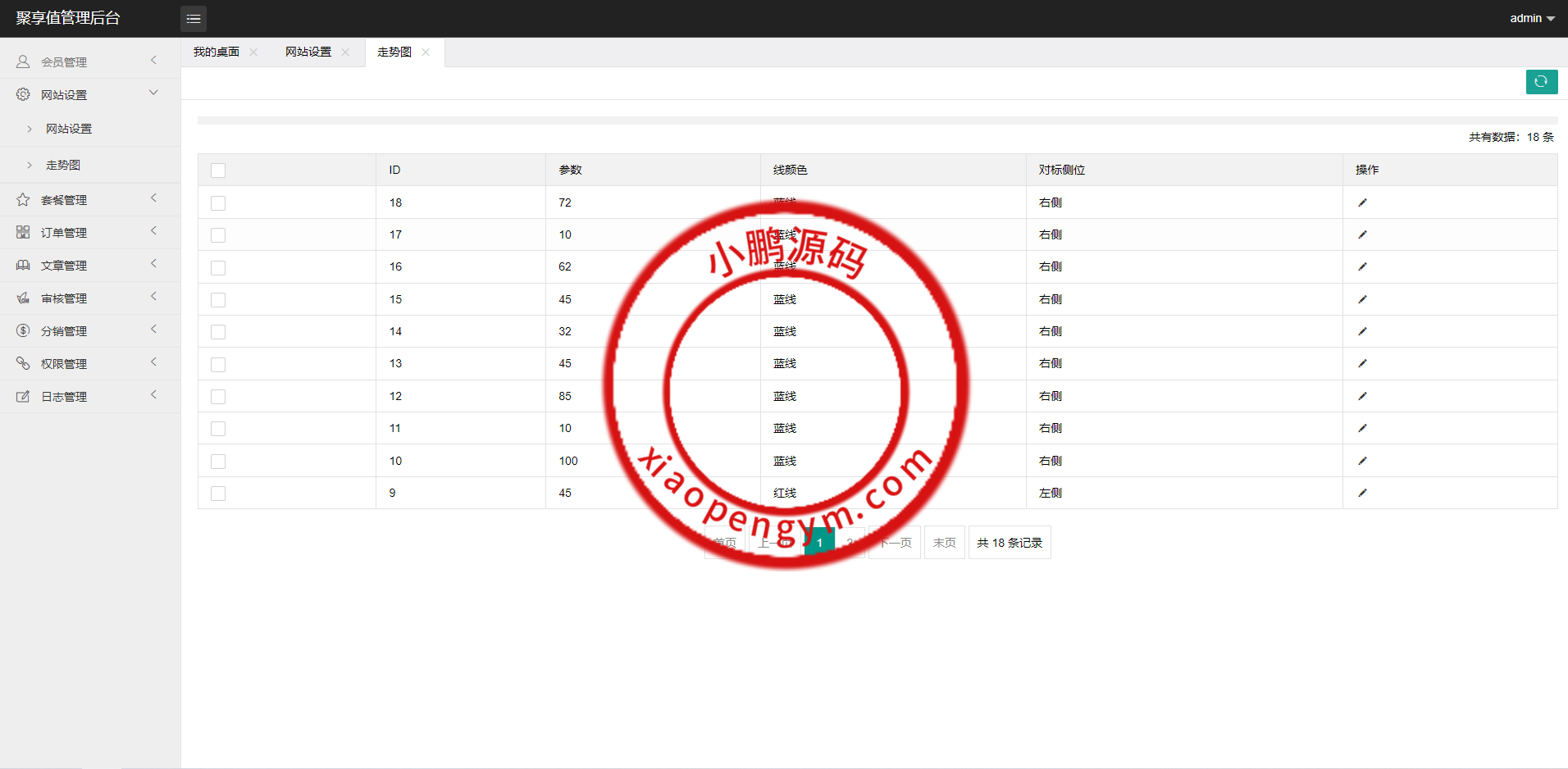Select the checkbox for row ID 10
The height and width of the screenshot is (769, 1568).
pyautogui.click(x=218, y=462)
